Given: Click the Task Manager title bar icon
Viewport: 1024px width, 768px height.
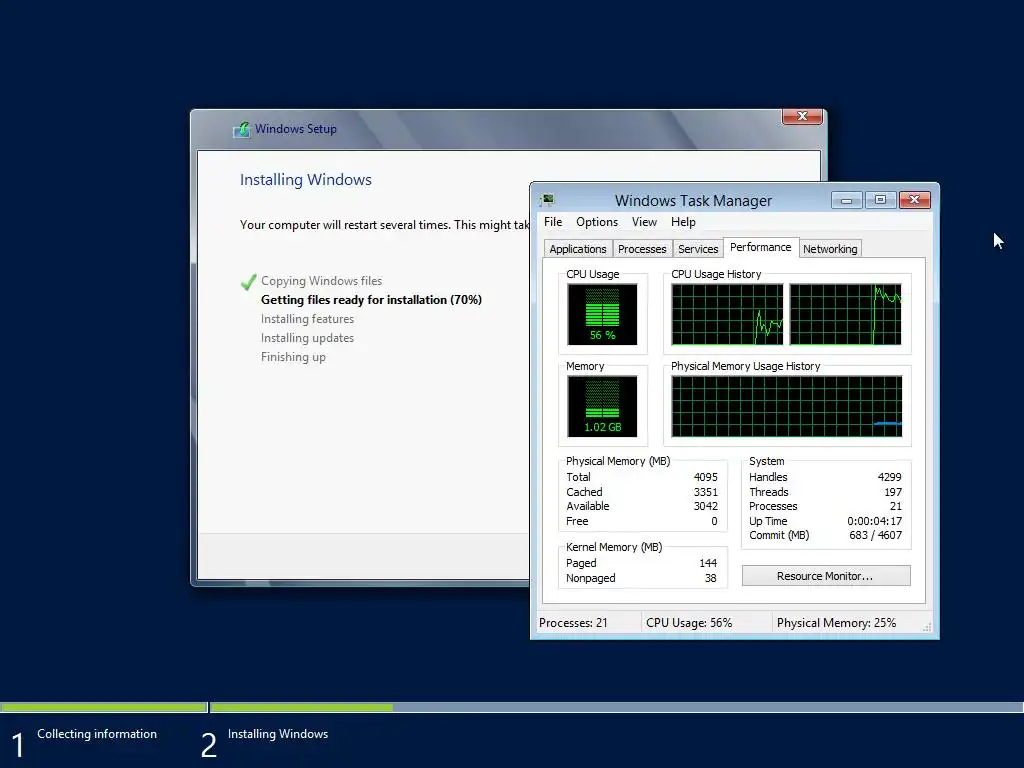Looking at the screenshot, I should [548, 200].
